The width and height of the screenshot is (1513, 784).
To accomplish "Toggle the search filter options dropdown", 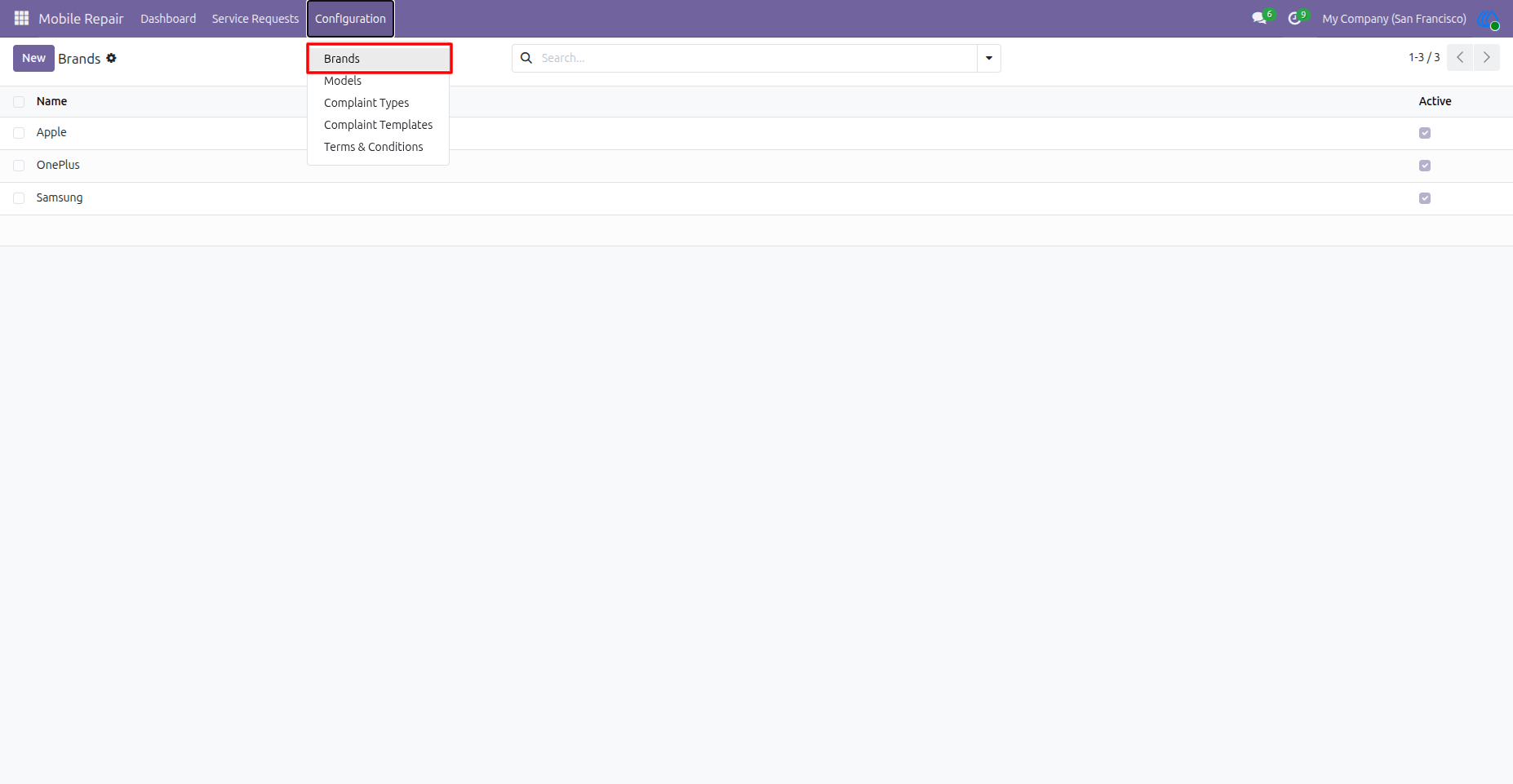I will pyautogui.click(x=989, y=58).
